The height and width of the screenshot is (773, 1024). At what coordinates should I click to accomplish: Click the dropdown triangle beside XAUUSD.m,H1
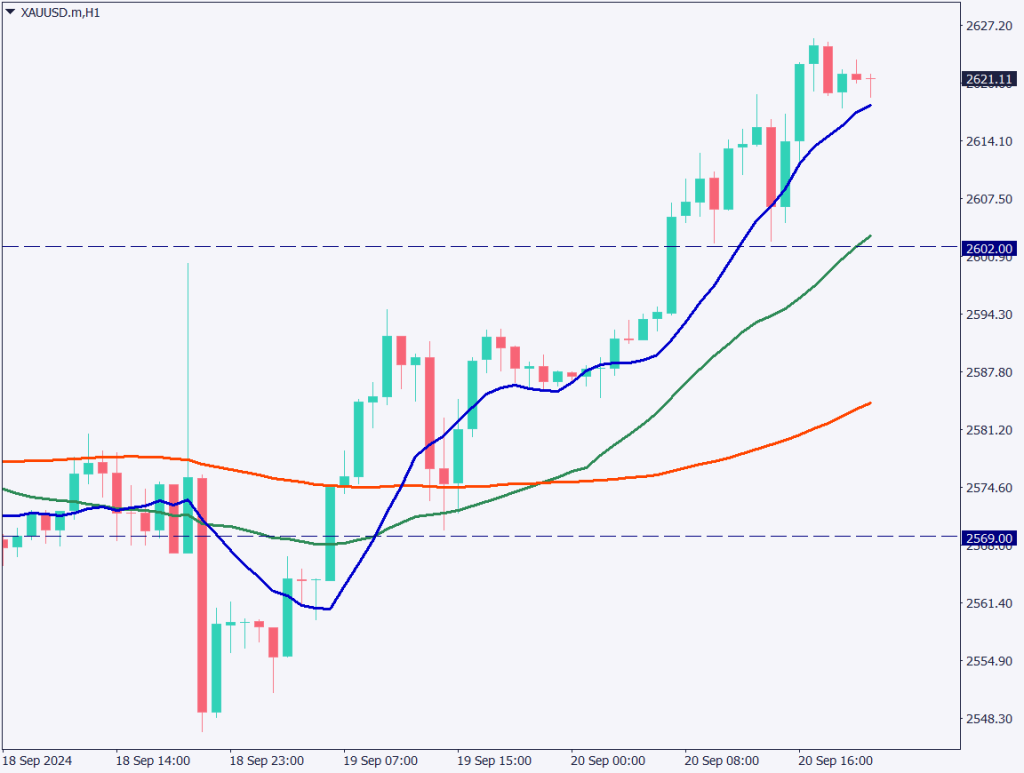11,12
